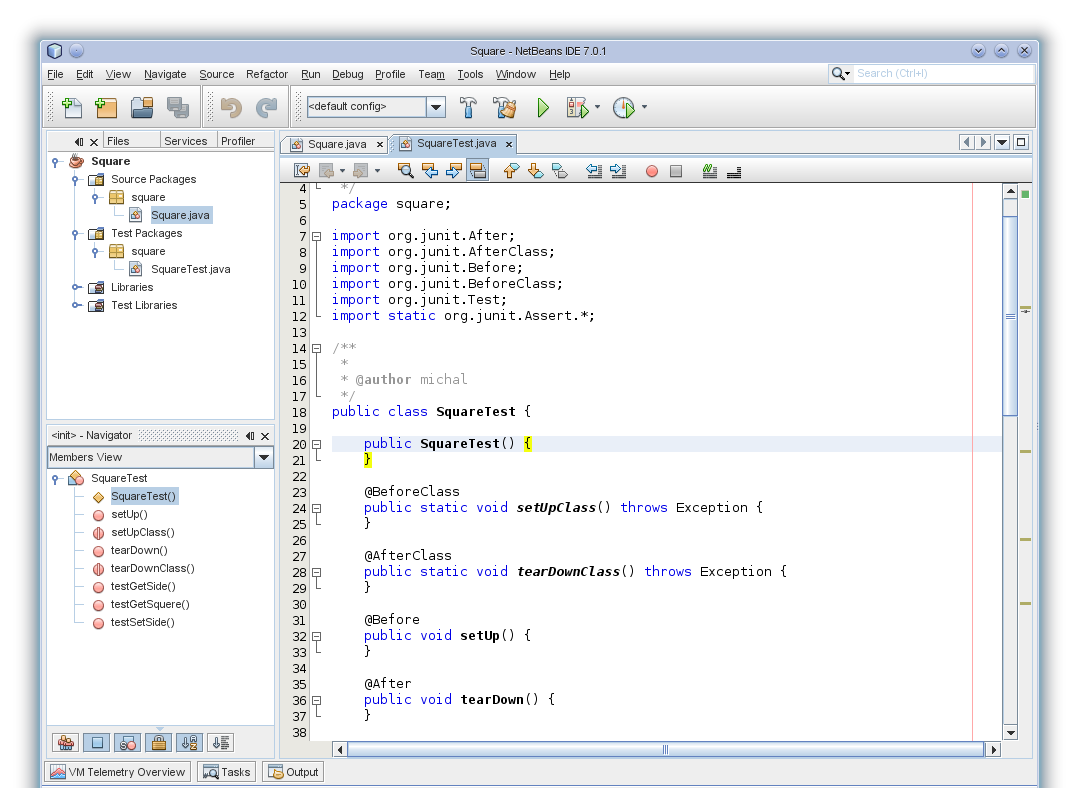This screenshot has width=1079, height=788.
Task: Click the editor vertical scrollbar thumb
Action: pos(1010,316)
